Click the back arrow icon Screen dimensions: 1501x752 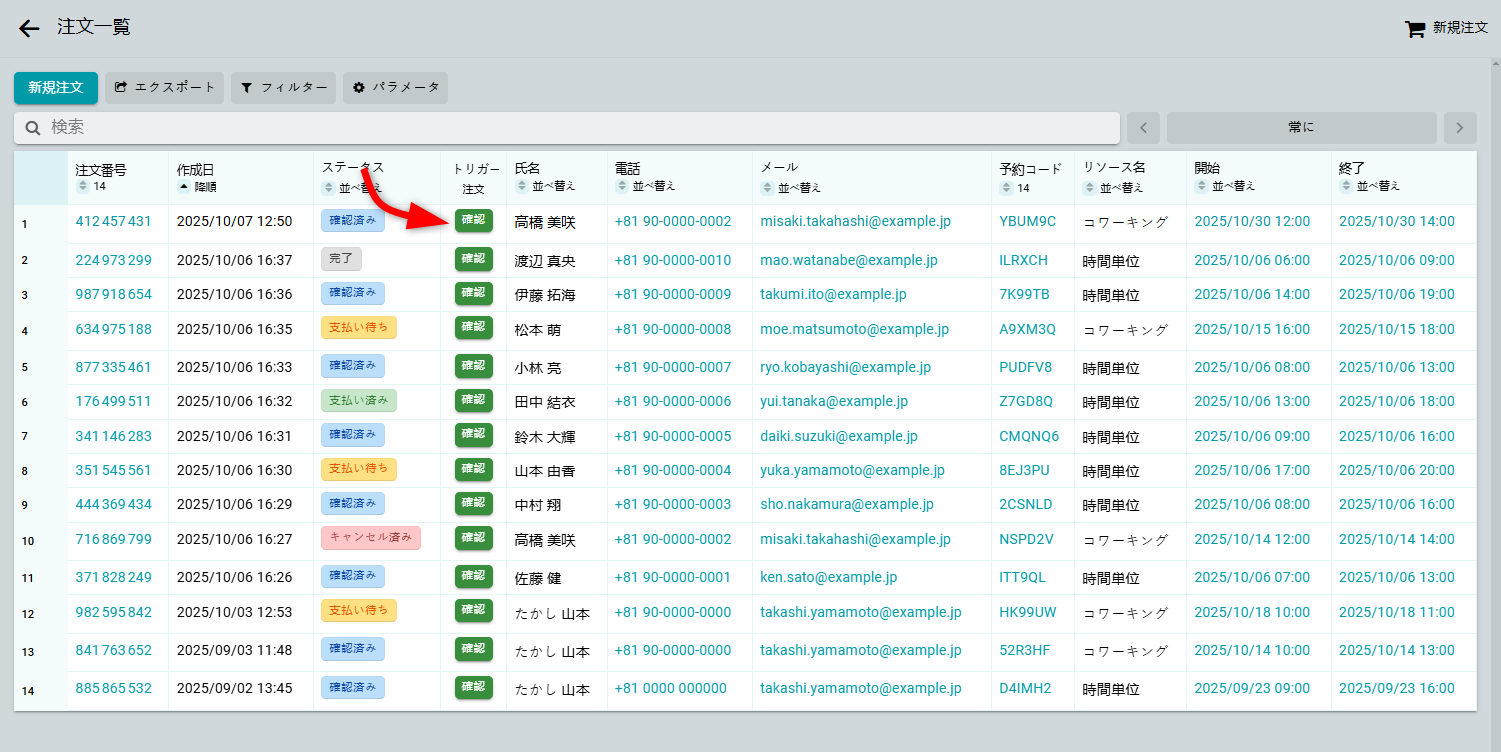coord(29,28)
